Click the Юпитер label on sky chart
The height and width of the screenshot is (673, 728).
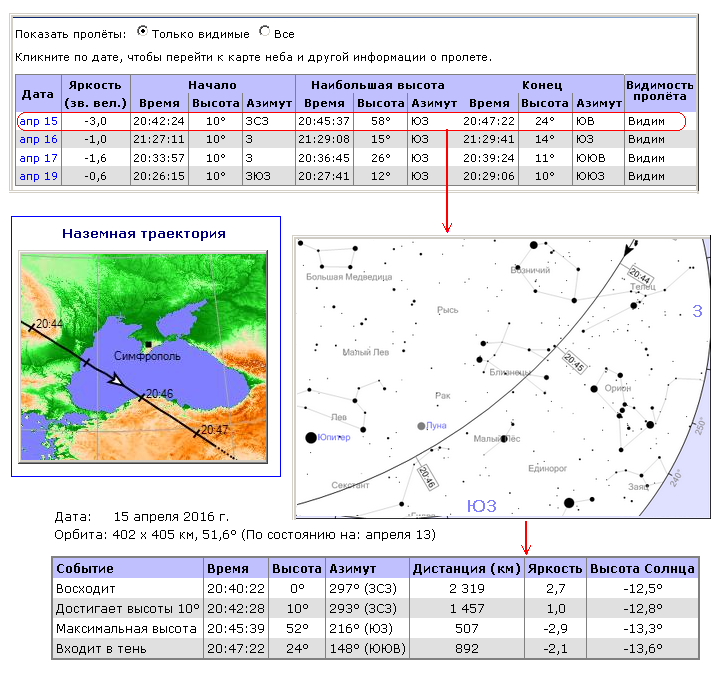[x=334, y=437]
